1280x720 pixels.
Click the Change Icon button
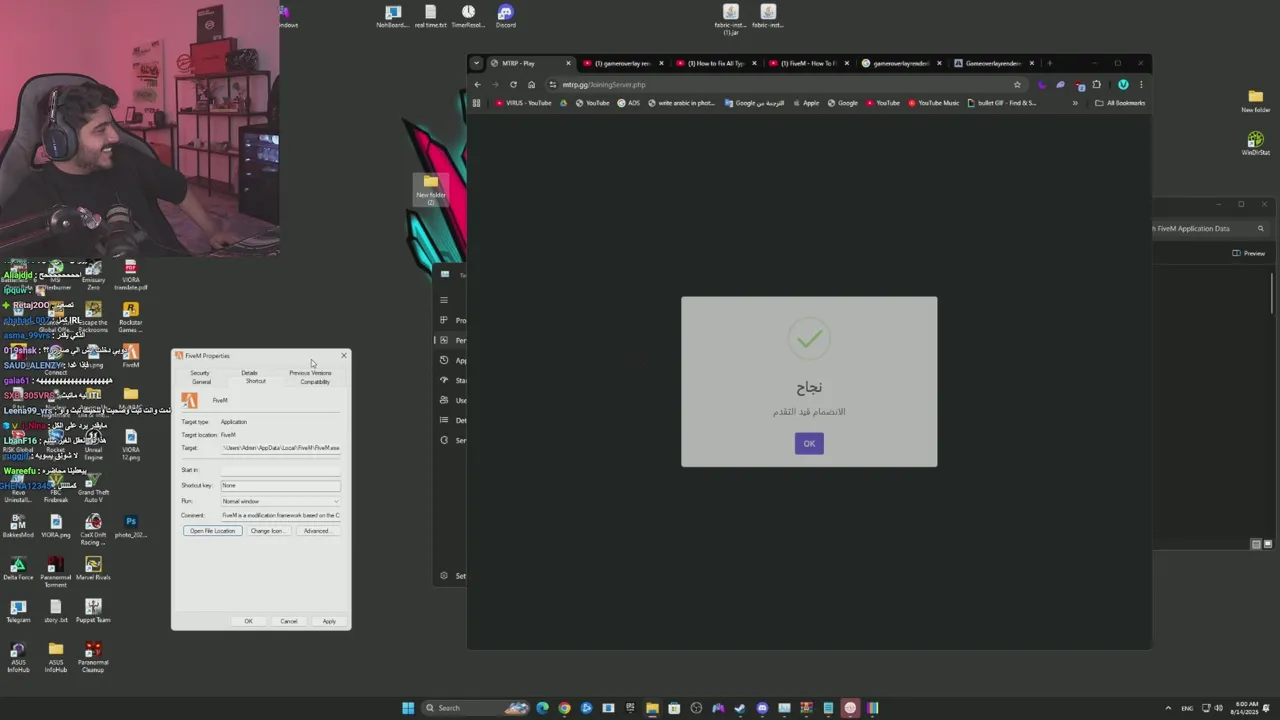click(x=267, y=531)
